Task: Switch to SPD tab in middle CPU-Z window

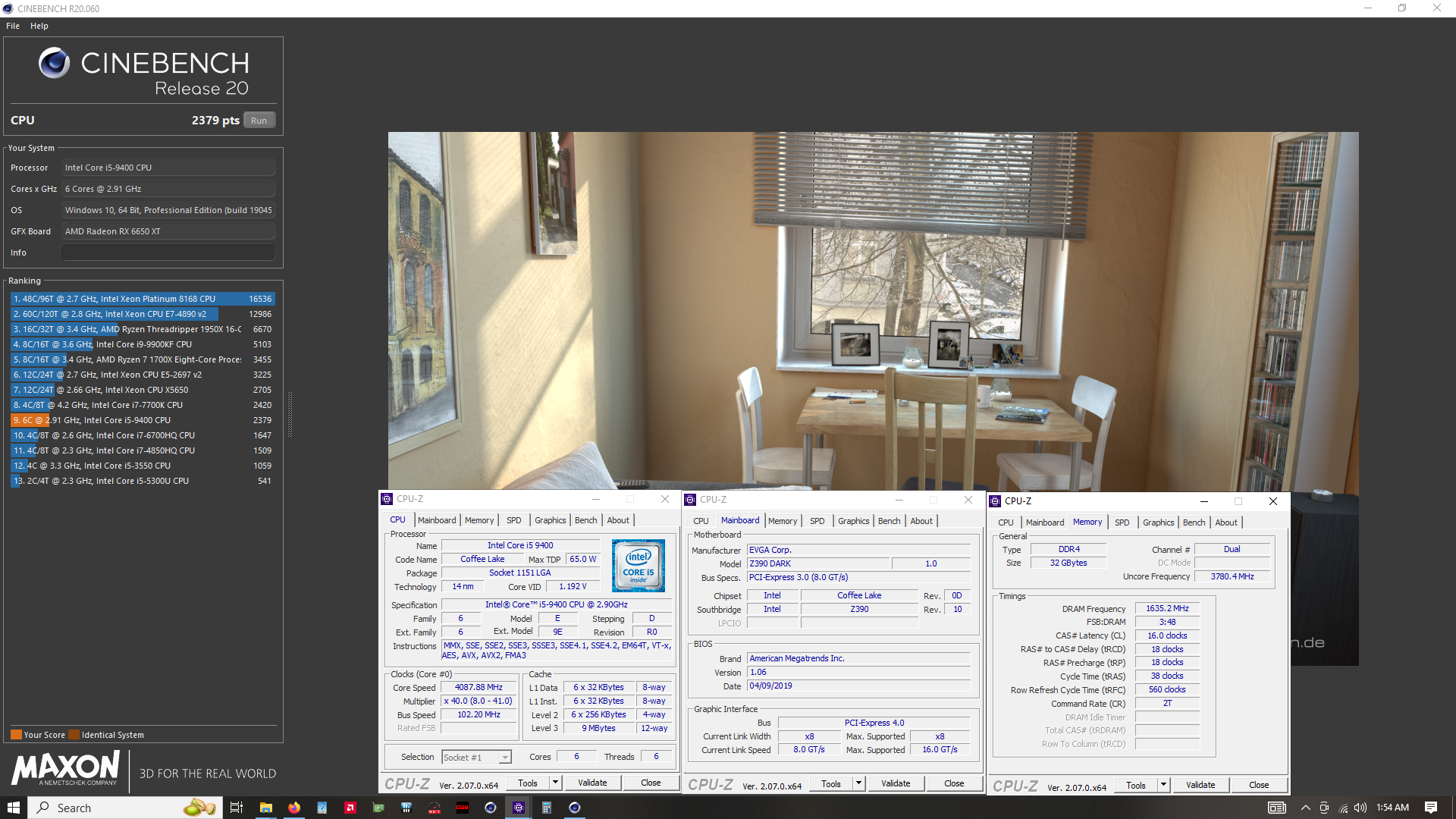Action: pos(817,521)
